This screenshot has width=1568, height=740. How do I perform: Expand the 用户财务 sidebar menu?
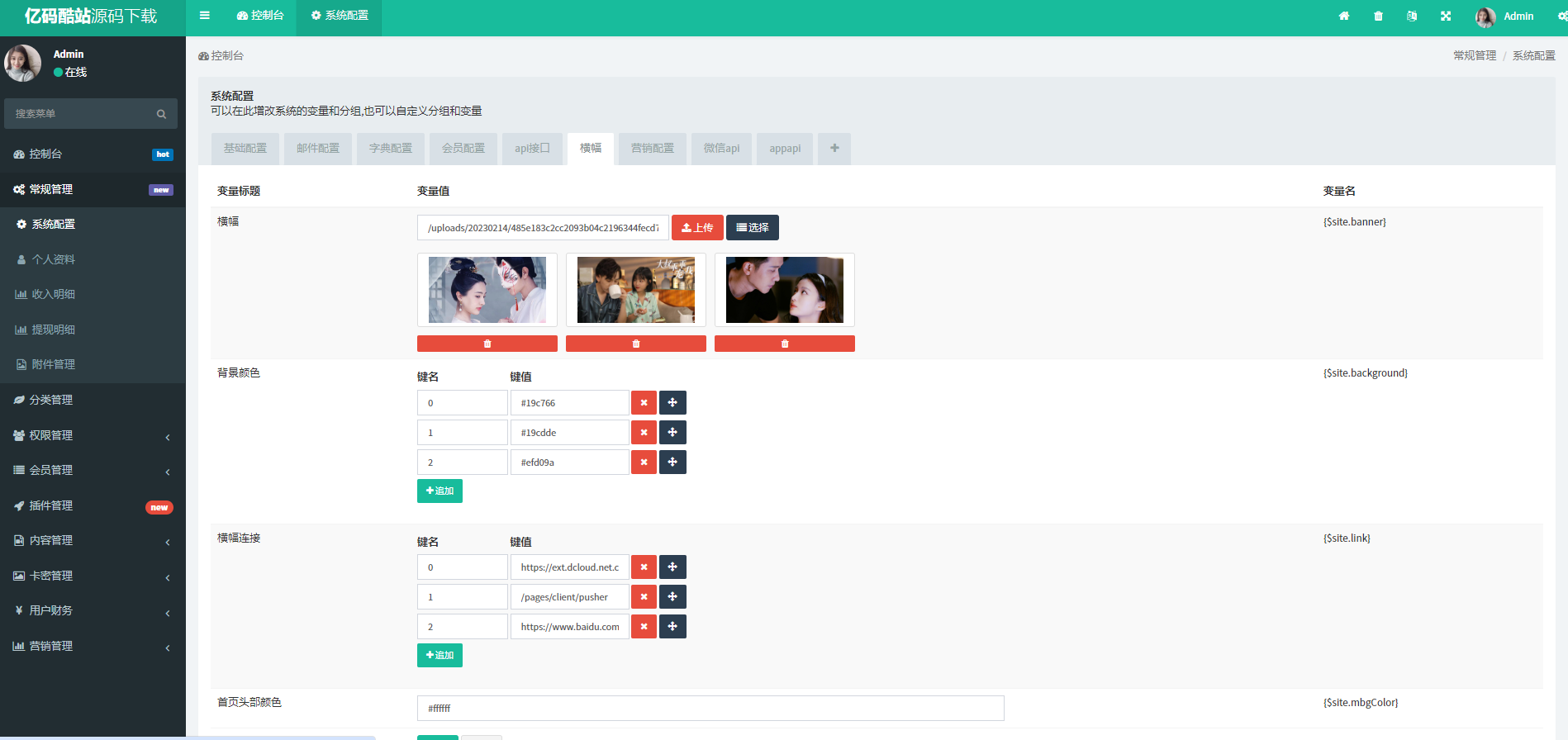pyautogui.click(x=93, y=611)
